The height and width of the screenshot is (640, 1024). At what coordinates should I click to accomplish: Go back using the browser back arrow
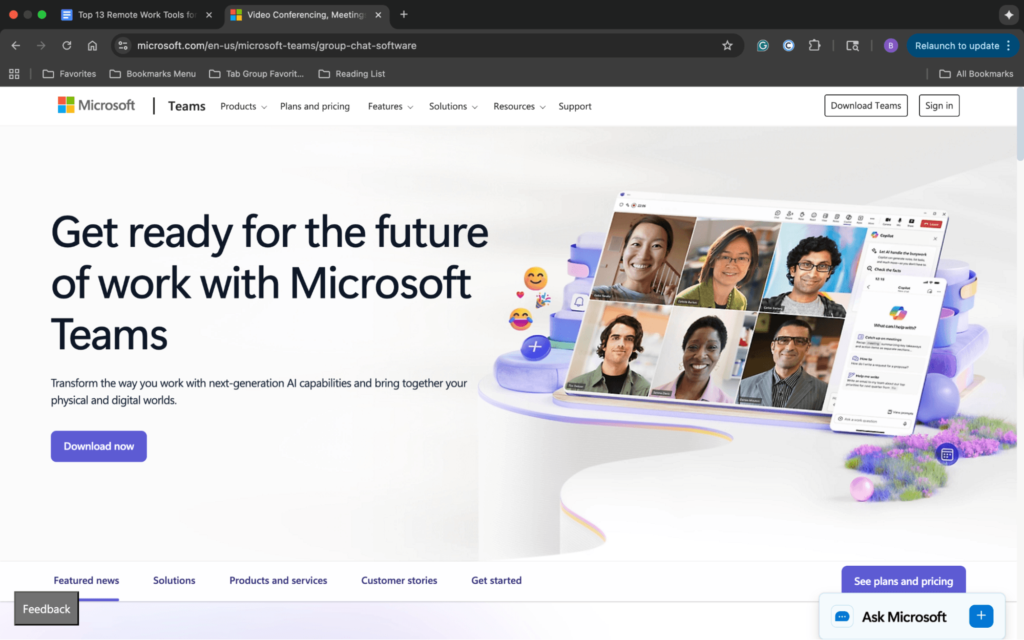[x=16, y=46]
